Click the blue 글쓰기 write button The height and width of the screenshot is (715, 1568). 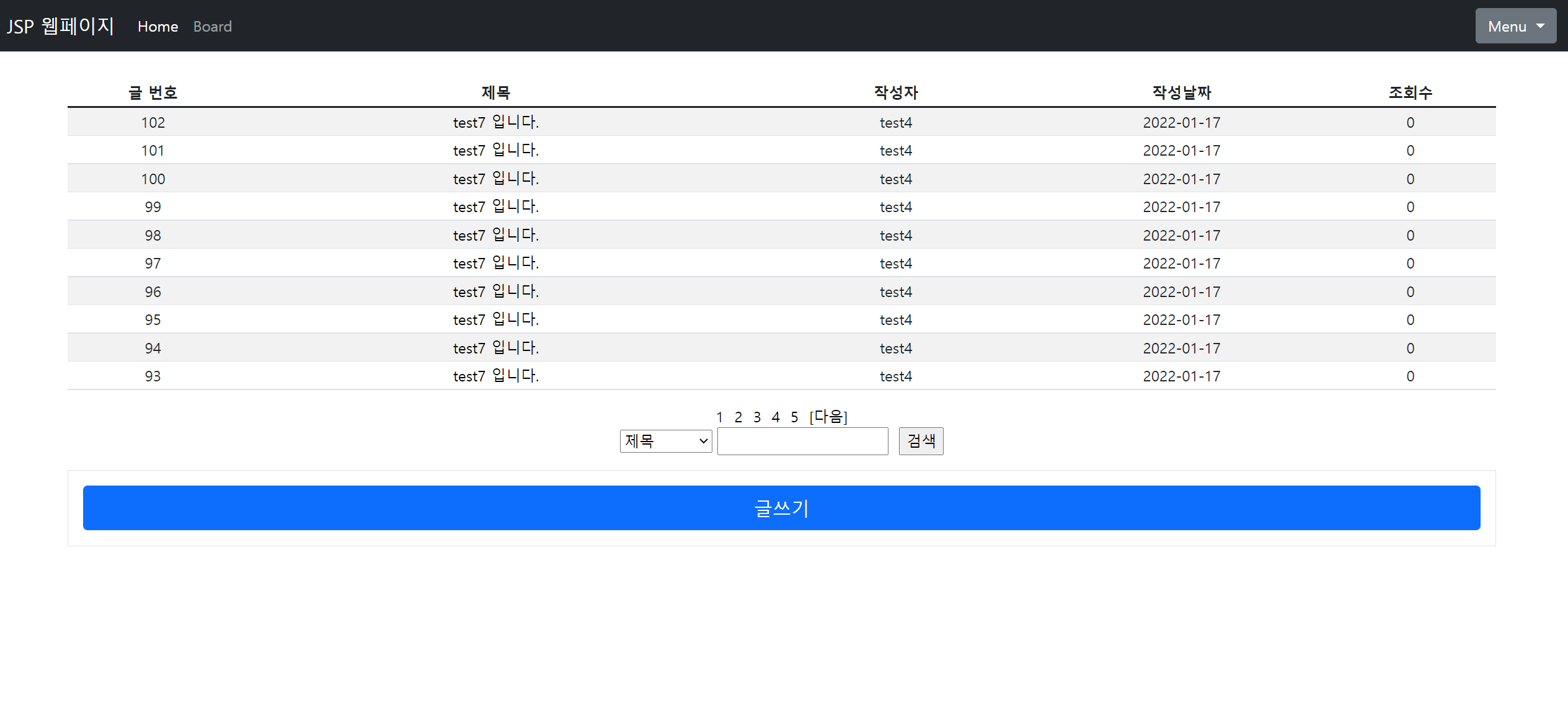click(x=781, y=508)
